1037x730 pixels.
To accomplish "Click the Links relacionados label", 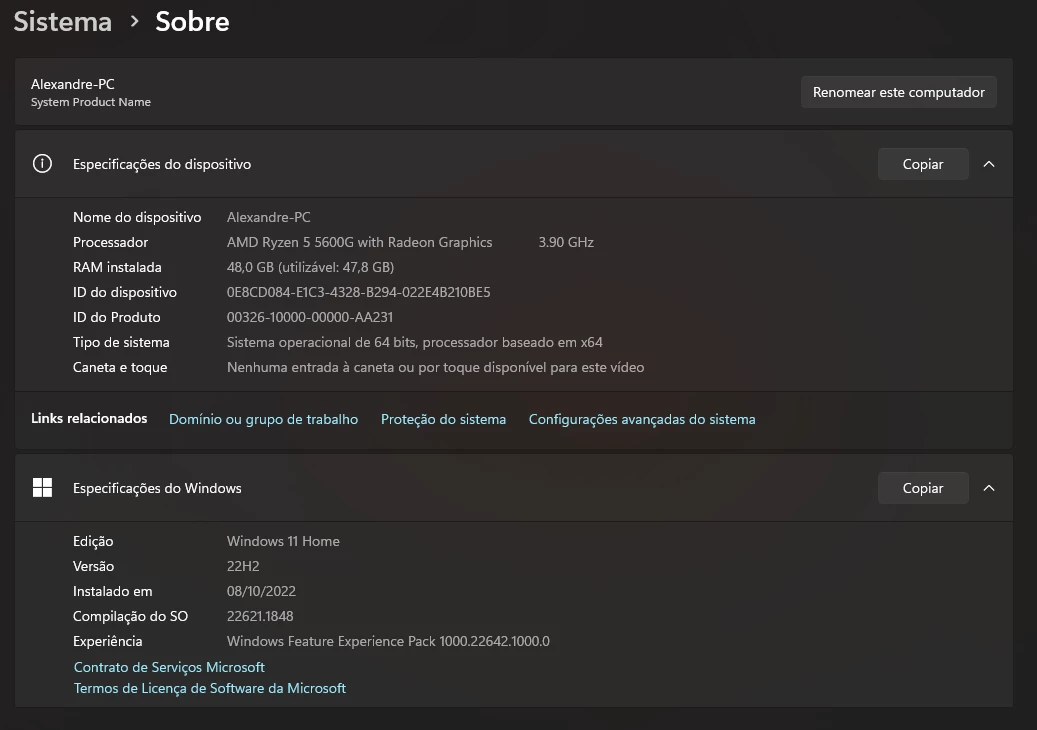I will (x=89, y=419).
